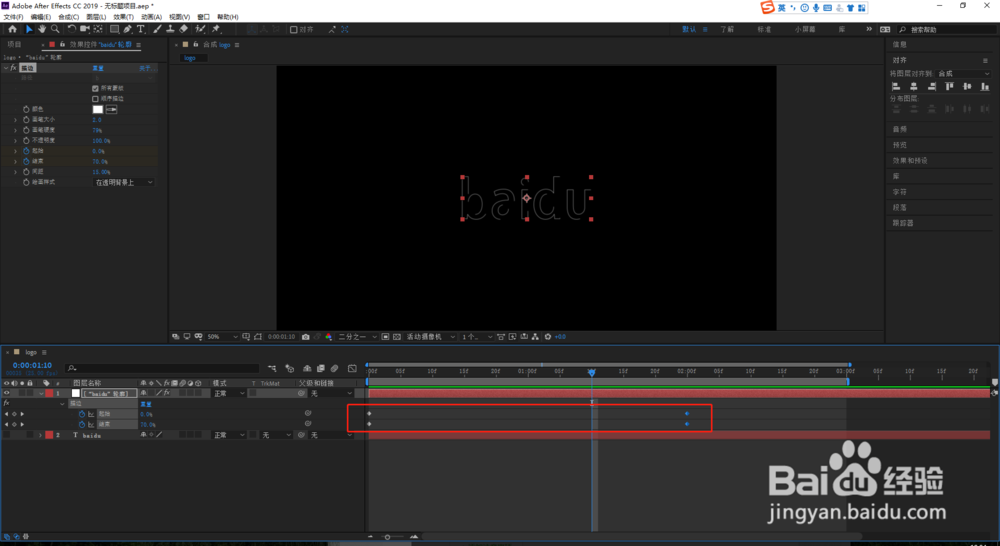This screenshot has height=546, width=1000.
Task: Enable the 顺序描边 checkbox
Action: [95, 99]
